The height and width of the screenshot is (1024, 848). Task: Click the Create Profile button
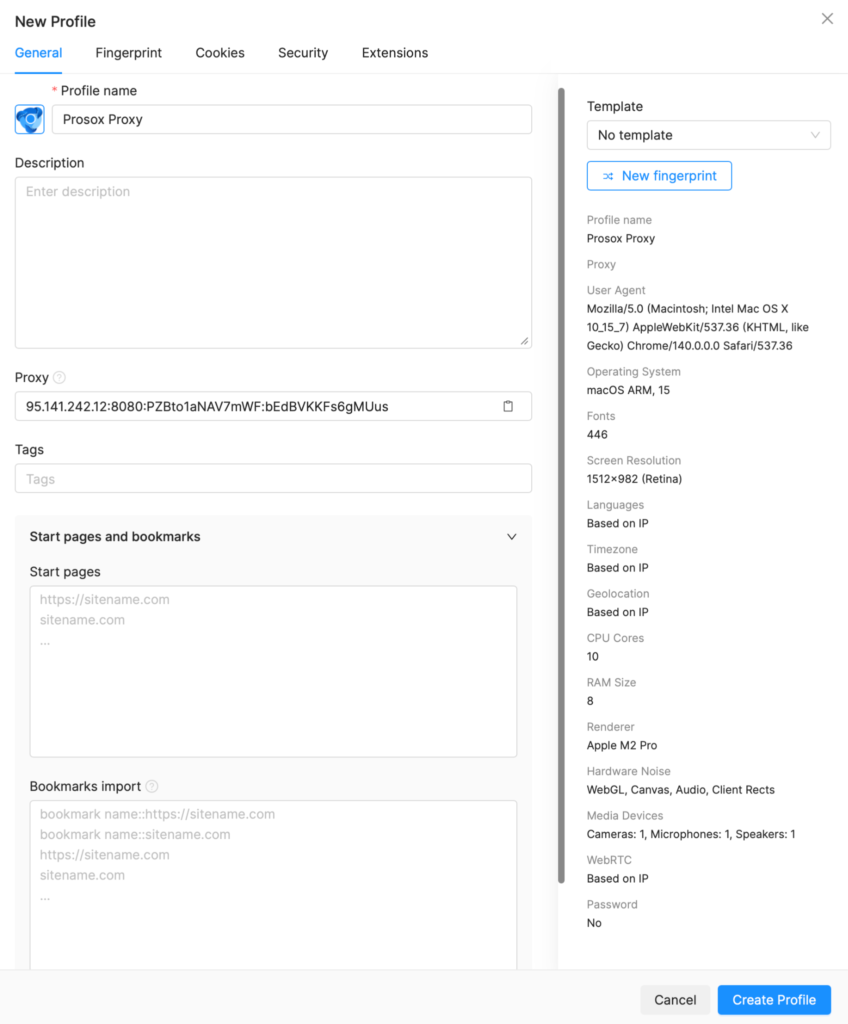774,1000
